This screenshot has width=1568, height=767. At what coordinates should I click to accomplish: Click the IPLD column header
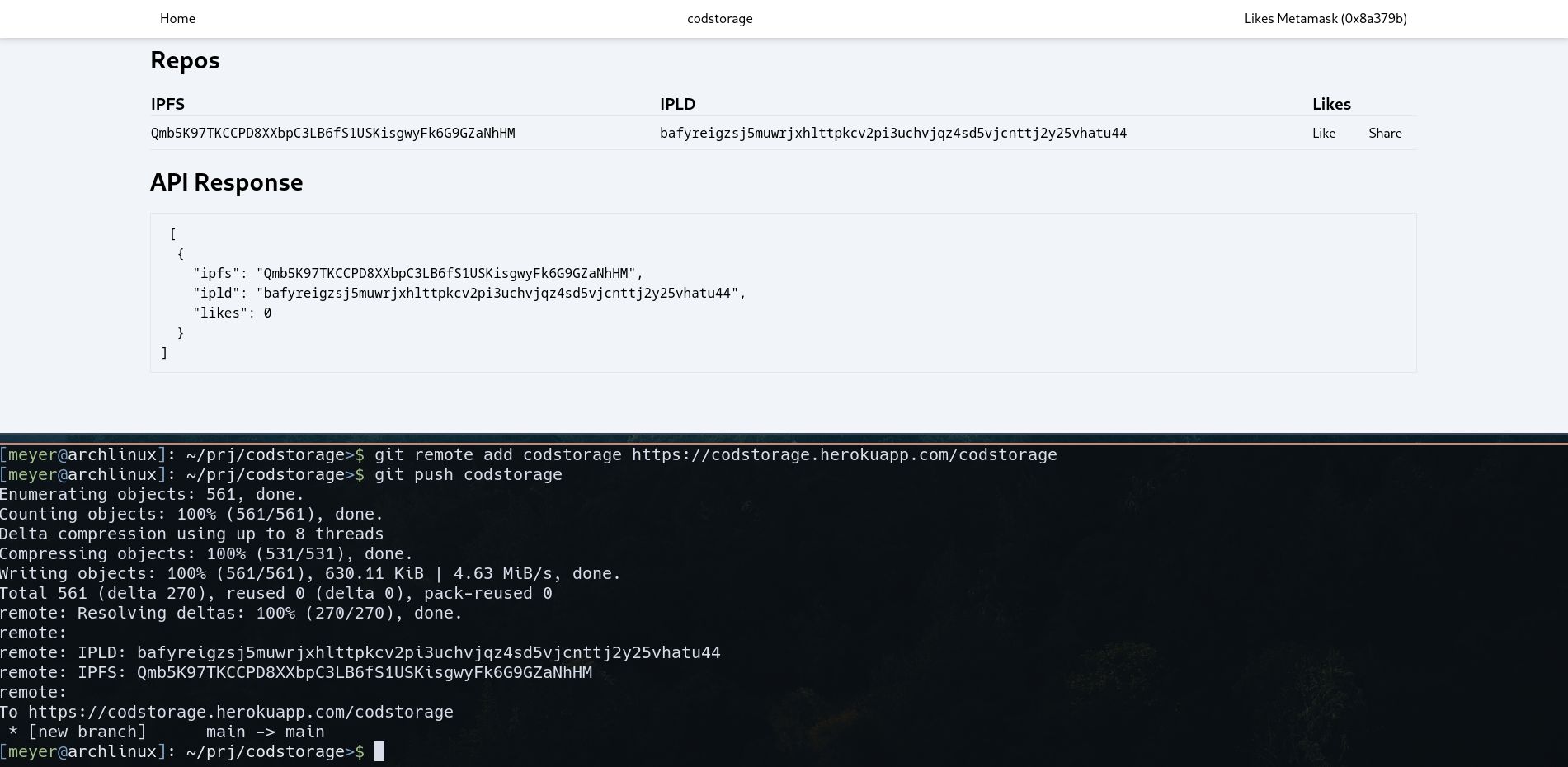(x=677, y=104)
